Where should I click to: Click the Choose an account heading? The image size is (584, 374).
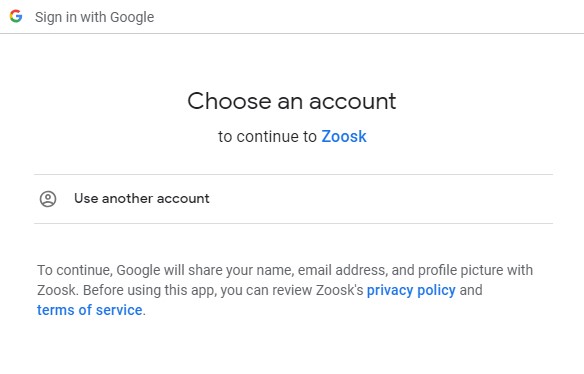[292, 101]
